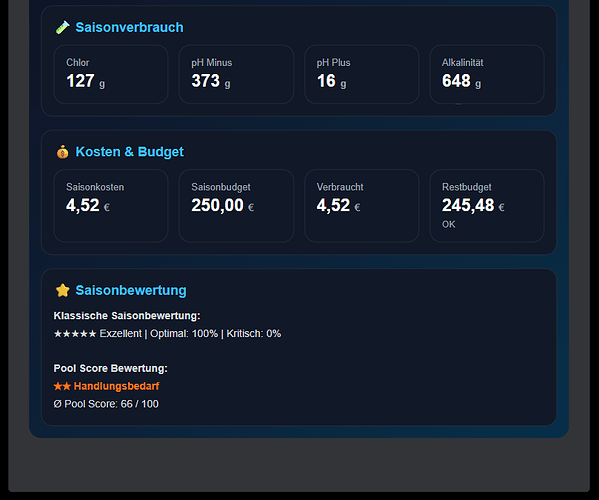Click the Saisonbudget 250,00 € card
Viewport: 599px width, 500px height.
pyautogui.click(x=236, y=206)
